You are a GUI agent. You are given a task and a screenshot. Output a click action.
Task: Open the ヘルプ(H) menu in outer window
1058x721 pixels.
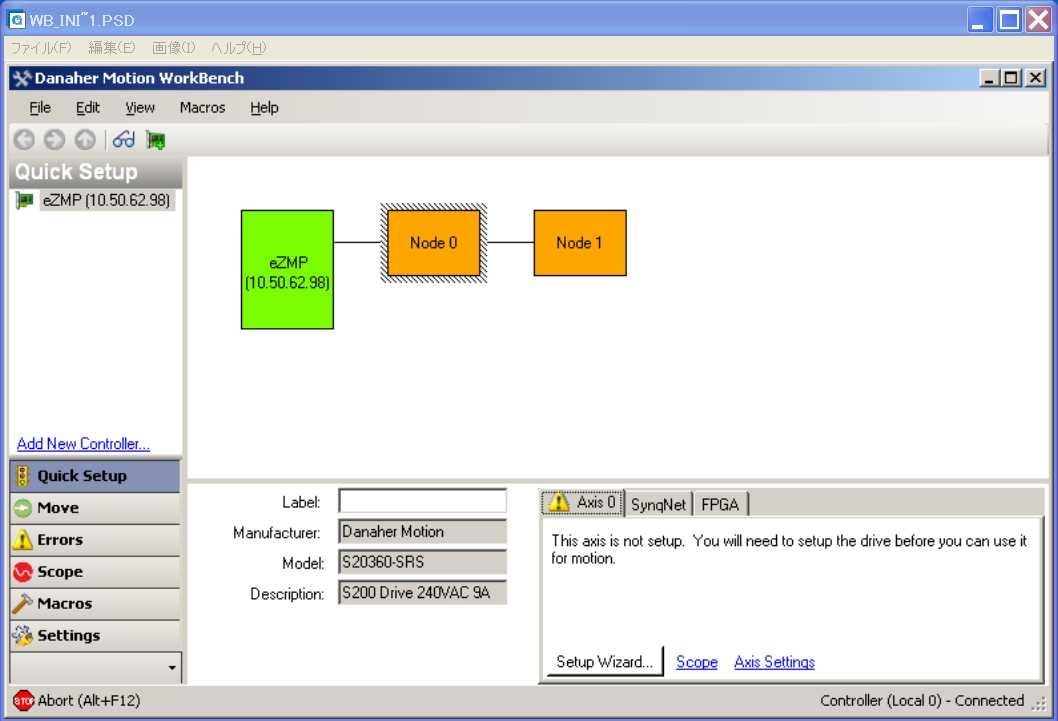tap(238, 48)
